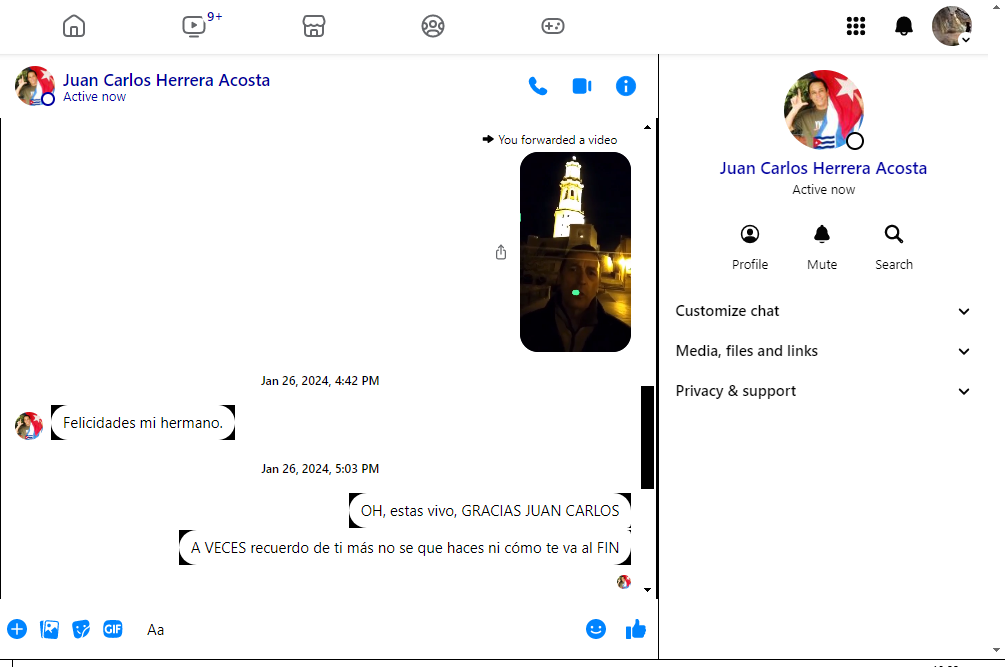Click the Aa message input field
1005x667 pixels.
pyautogui.click(x=359, y=630)
